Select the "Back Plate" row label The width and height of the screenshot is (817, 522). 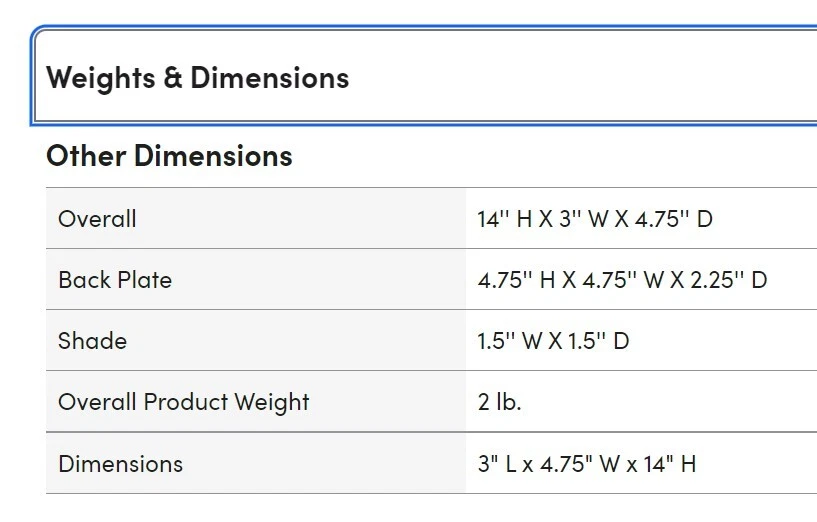tap(115, 280)
